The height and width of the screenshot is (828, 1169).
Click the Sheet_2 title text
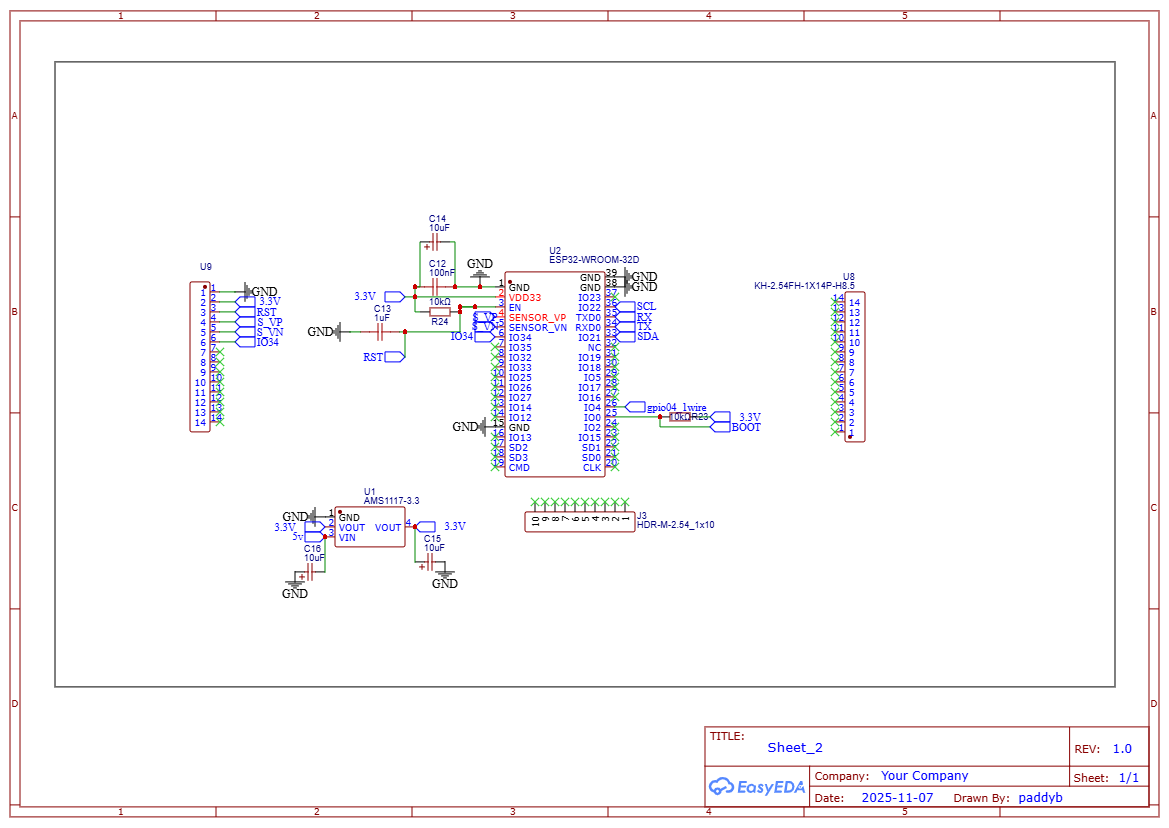(795, 747)
